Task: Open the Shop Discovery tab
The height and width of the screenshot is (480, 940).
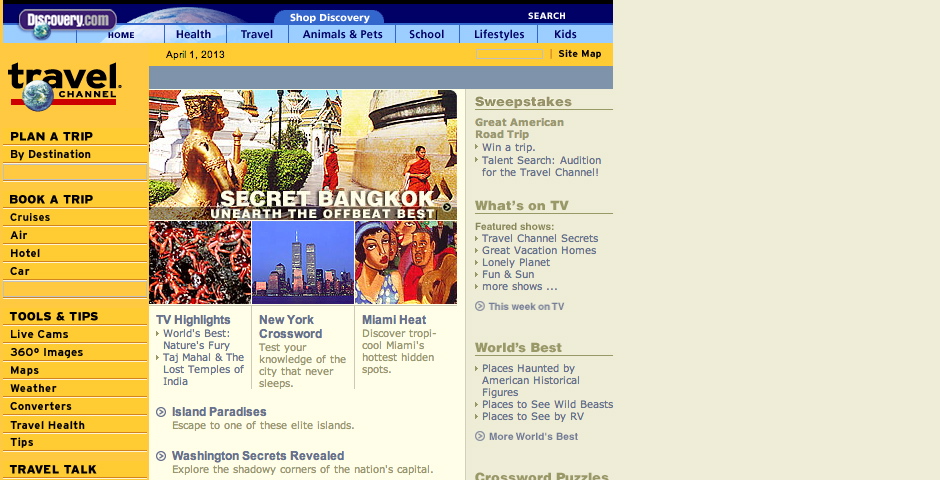Action: pos(329,17)
